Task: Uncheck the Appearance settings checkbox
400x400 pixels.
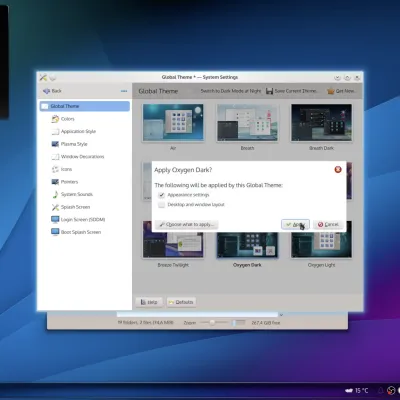Action: [x=161, y=195]
